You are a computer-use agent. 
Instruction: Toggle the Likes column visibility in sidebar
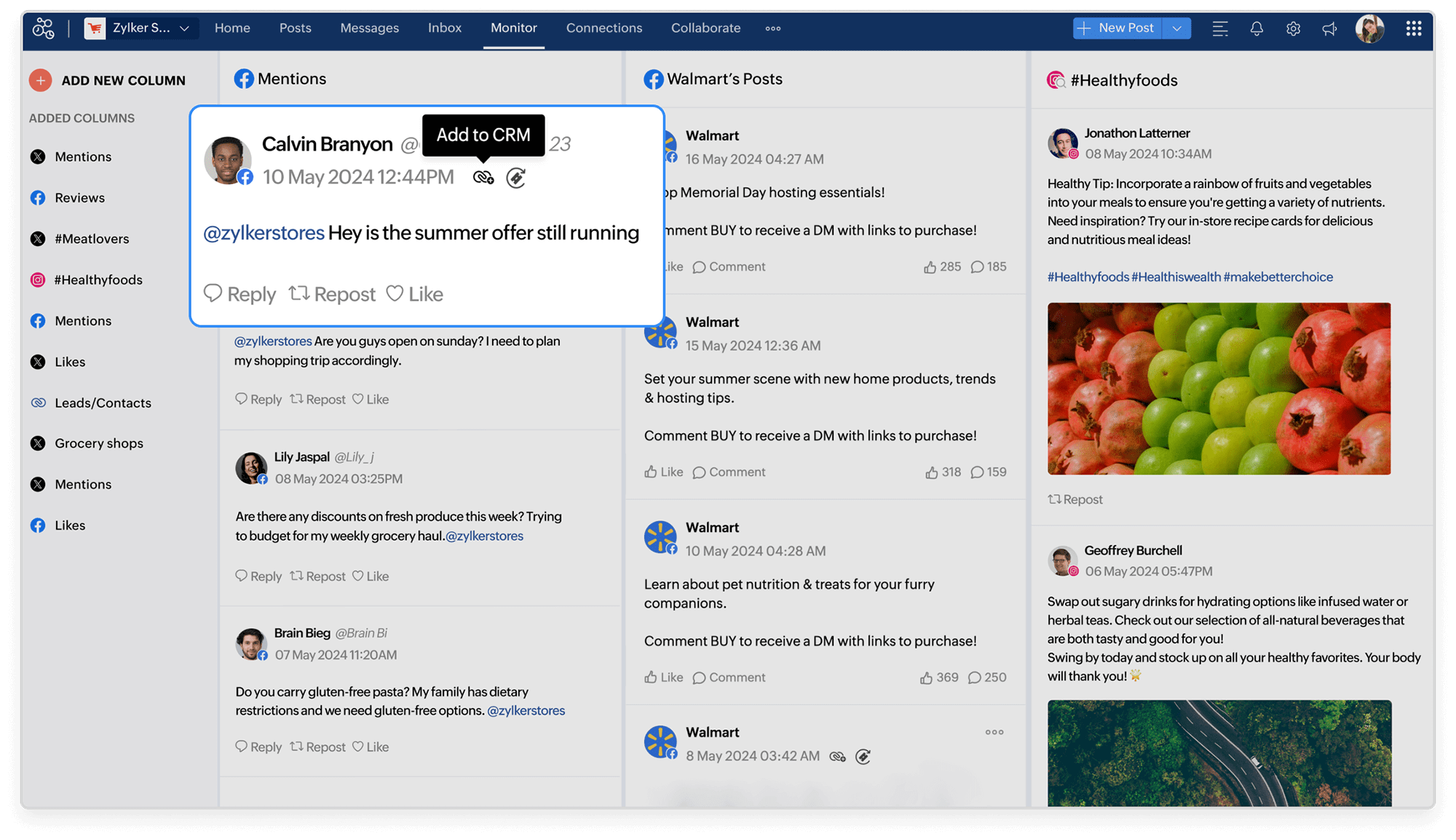(x=69, y=361)
